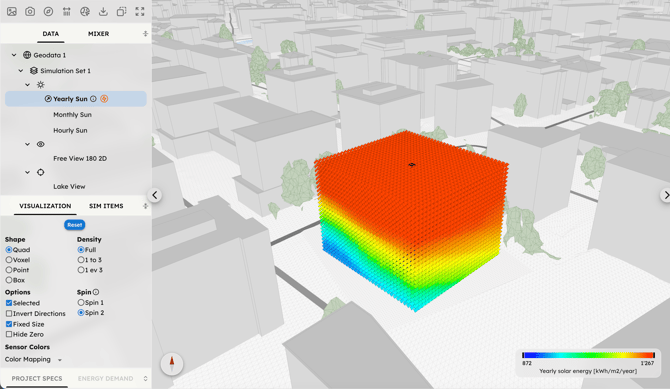This screenshot has width=670, height=389.
Task: Take a screenshot with the camera icon
Action: click(30, 12)
